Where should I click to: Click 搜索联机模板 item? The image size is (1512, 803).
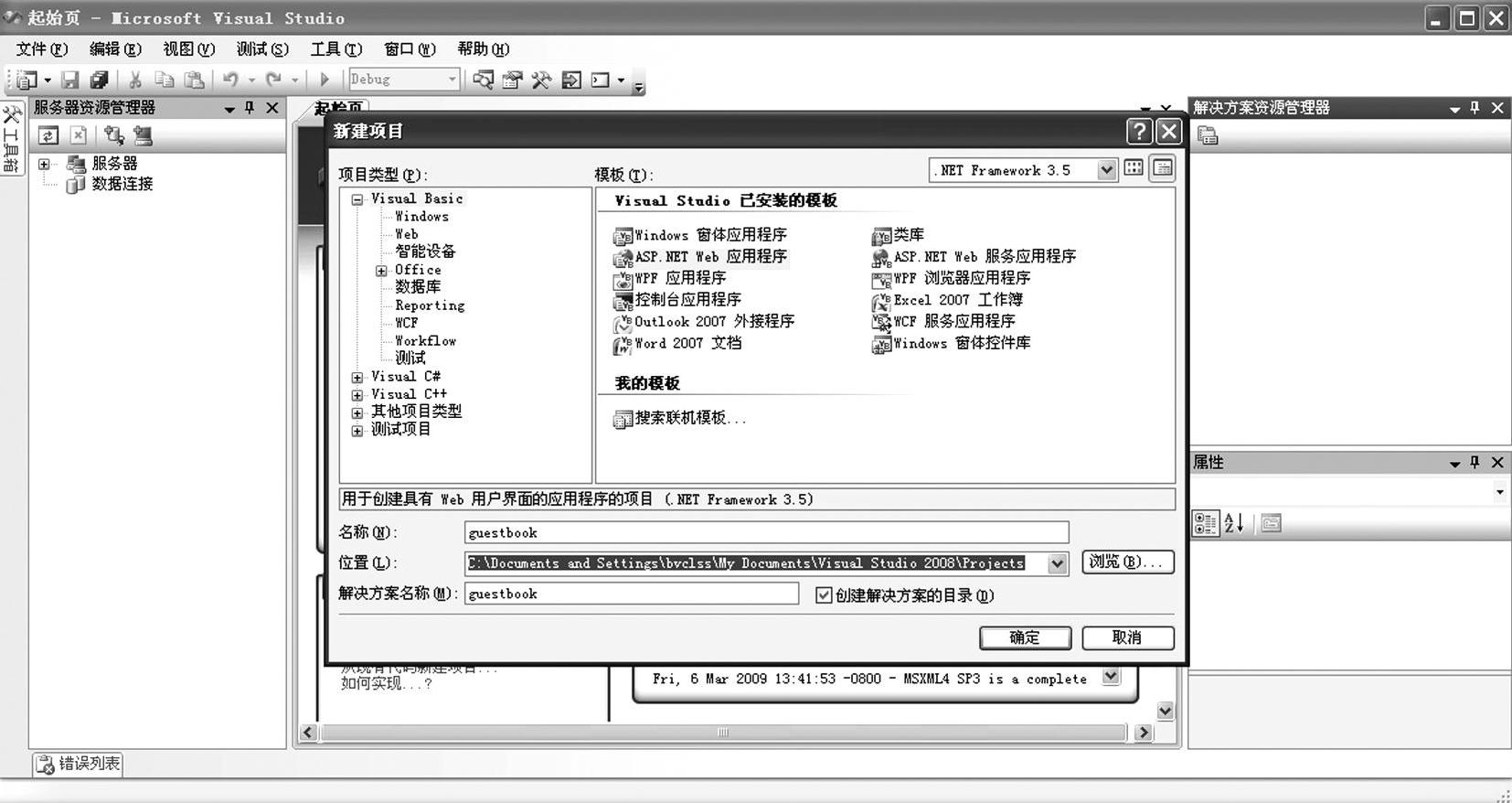(x=680, y=418)
